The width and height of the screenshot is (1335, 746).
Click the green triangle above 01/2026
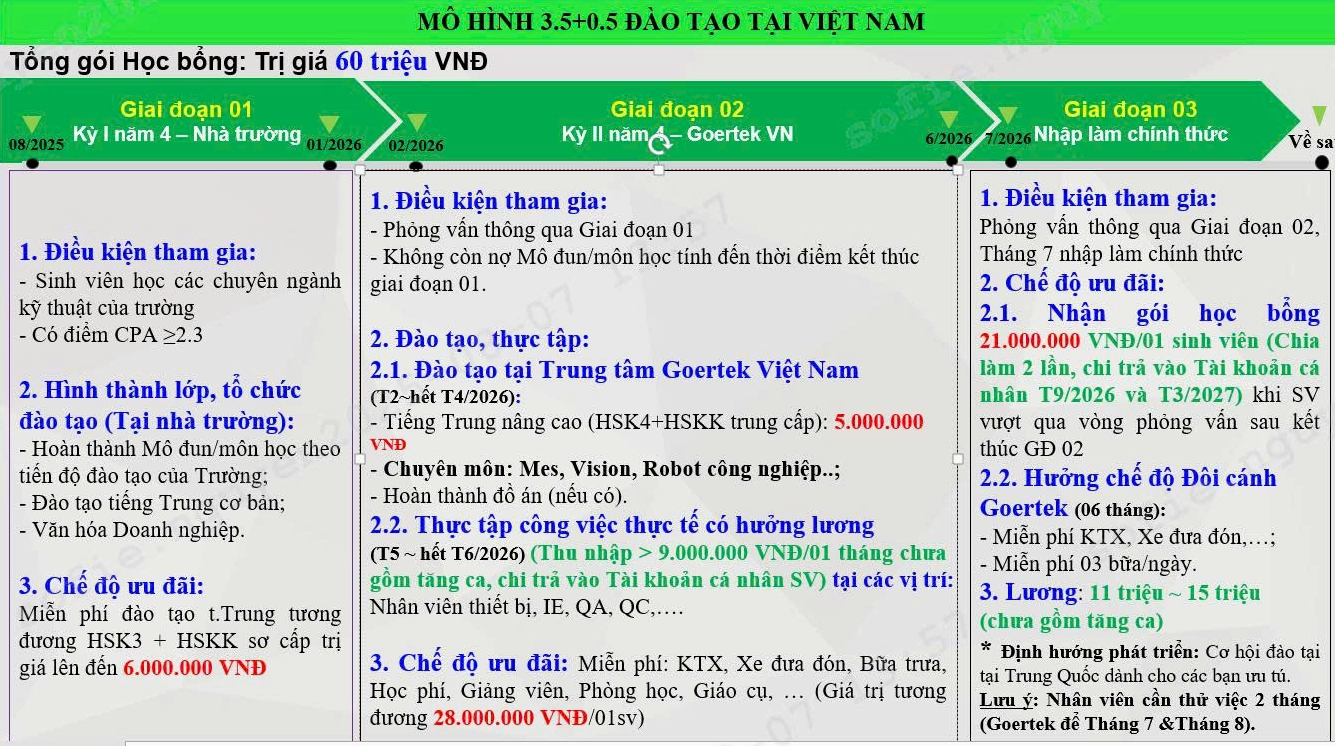click(329, 124)
